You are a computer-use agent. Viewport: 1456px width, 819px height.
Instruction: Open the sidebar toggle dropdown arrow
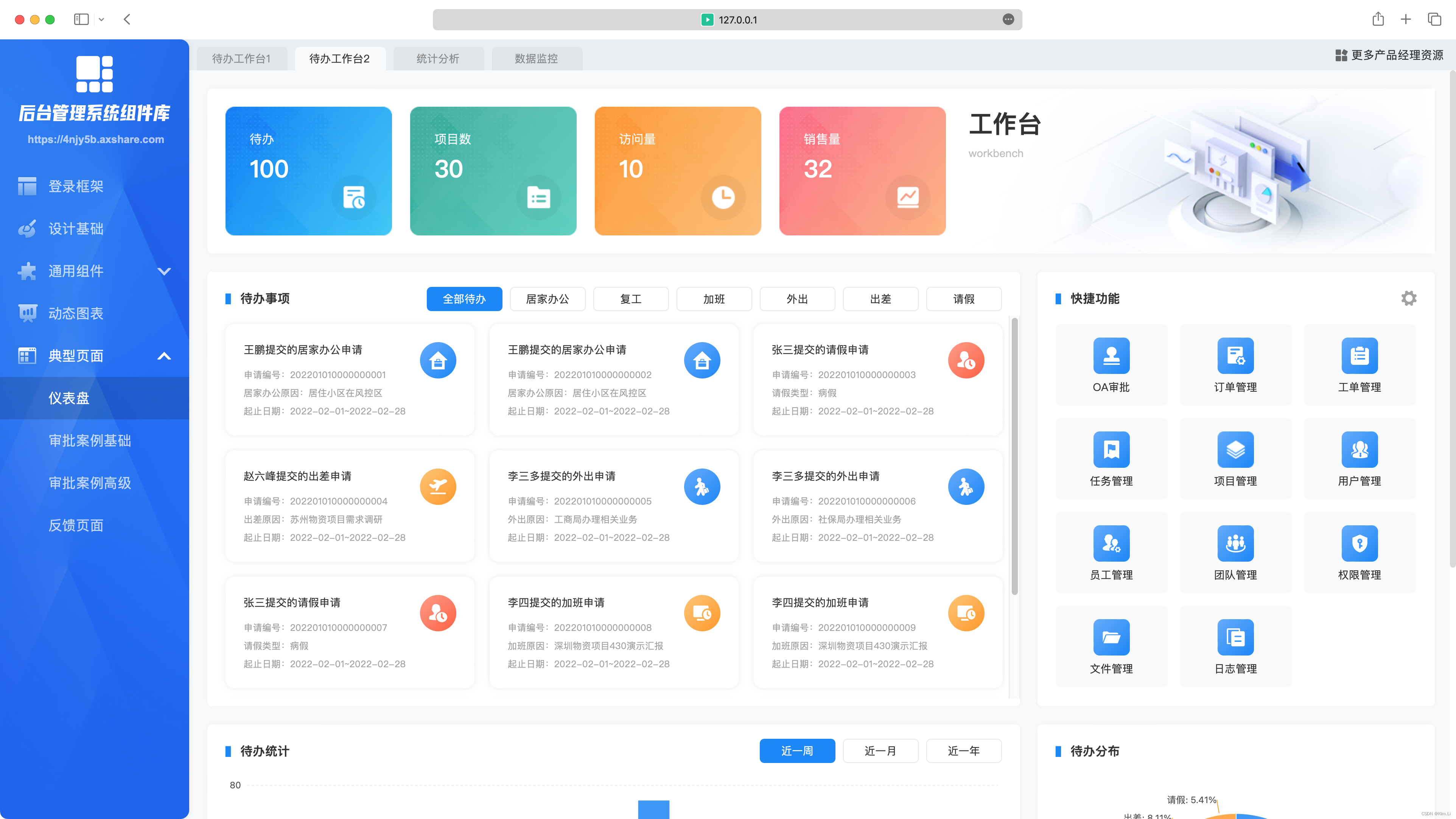(101, 19)
